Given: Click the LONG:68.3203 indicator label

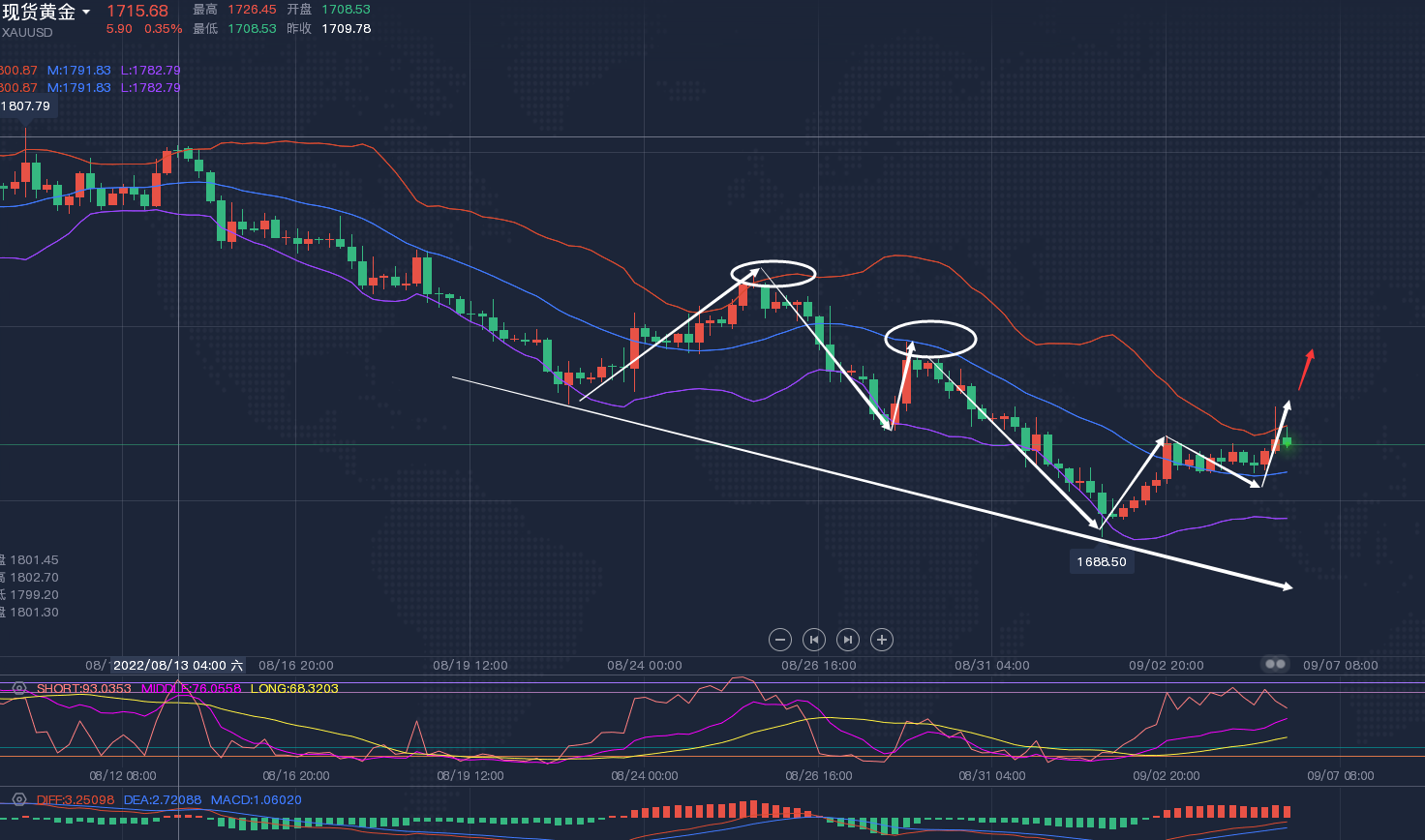Looking at the screenshot, I should [x=294, y=689].
